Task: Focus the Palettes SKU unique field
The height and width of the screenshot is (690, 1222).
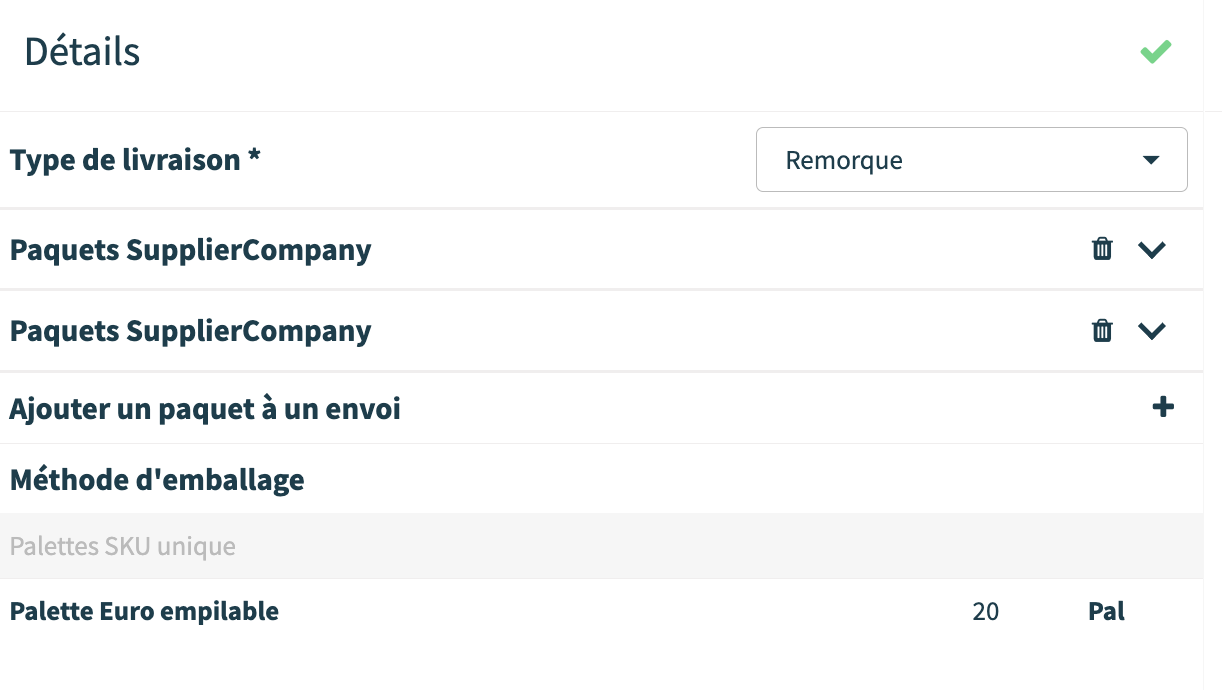Action: [x=601, y=547]
